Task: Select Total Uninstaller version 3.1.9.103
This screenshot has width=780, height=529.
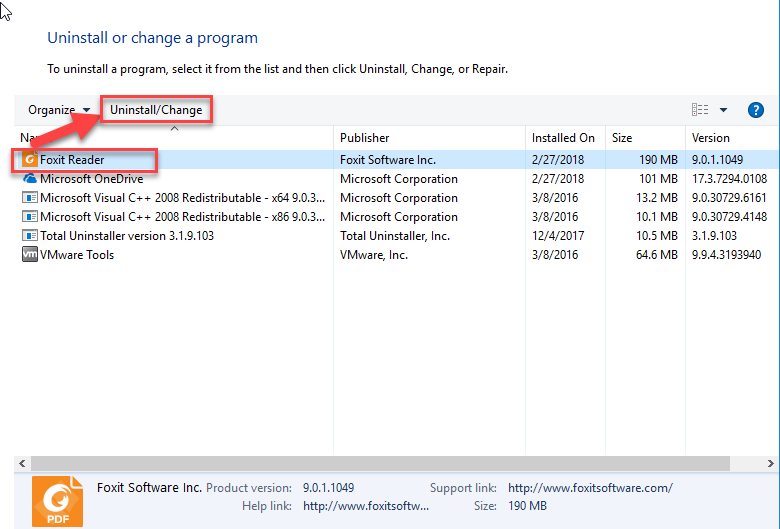Action: 127,235
